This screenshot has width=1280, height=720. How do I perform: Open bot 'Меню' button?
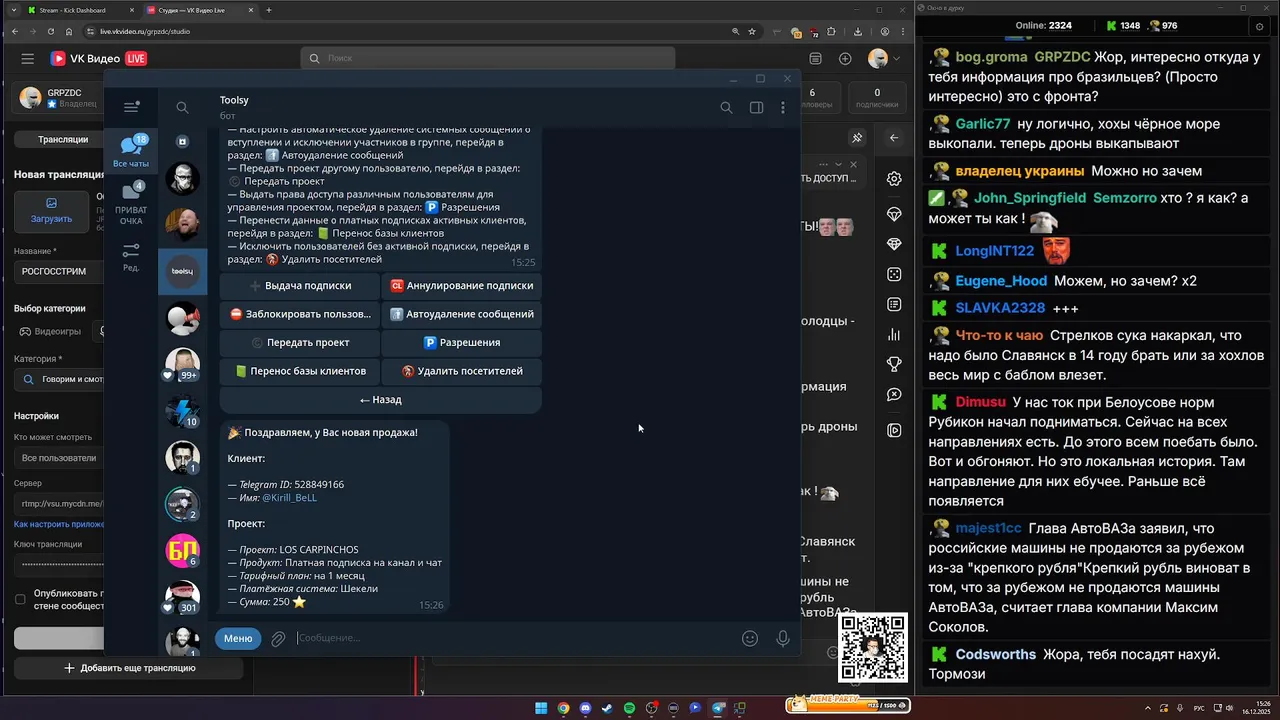pyautogui.click(x=238, y=638)
